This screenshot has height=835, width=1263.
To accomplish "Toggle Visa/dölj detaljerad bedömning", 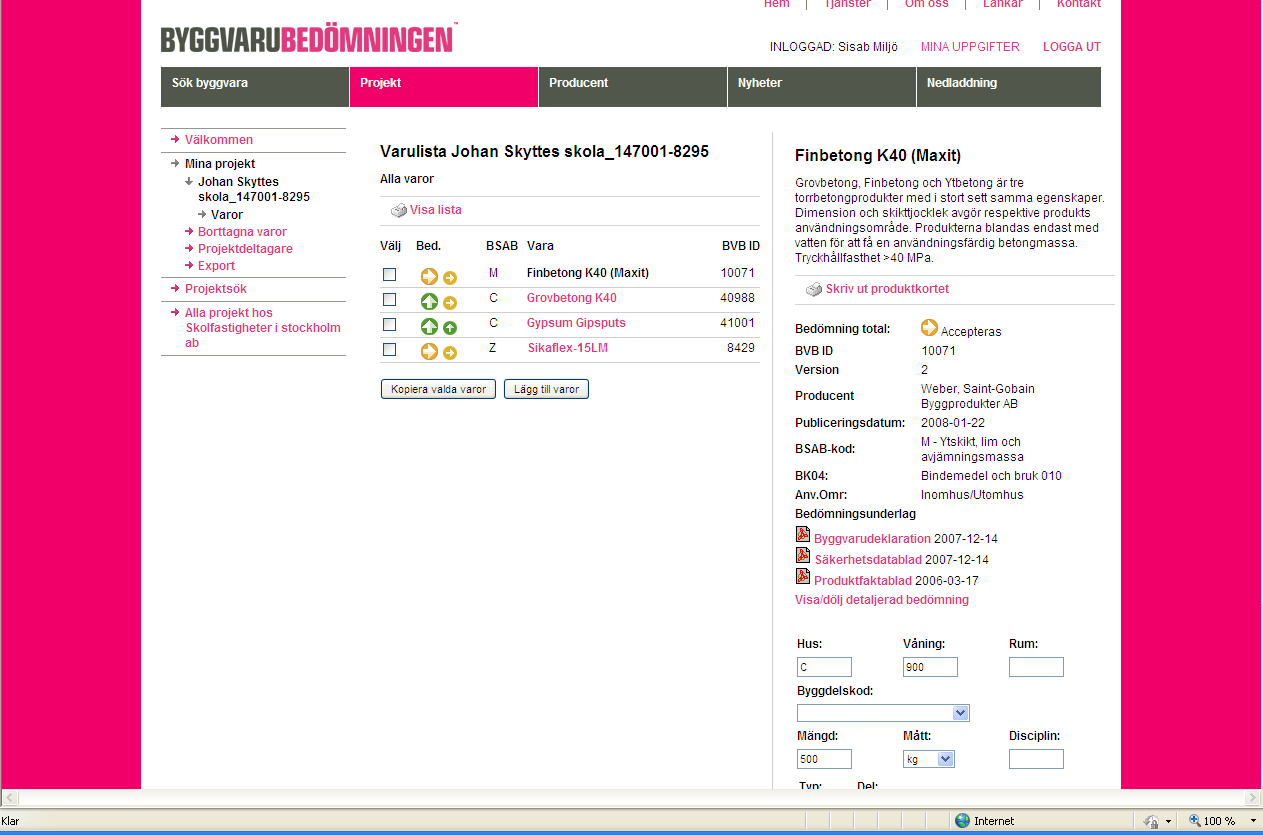I will coord(882,600).
